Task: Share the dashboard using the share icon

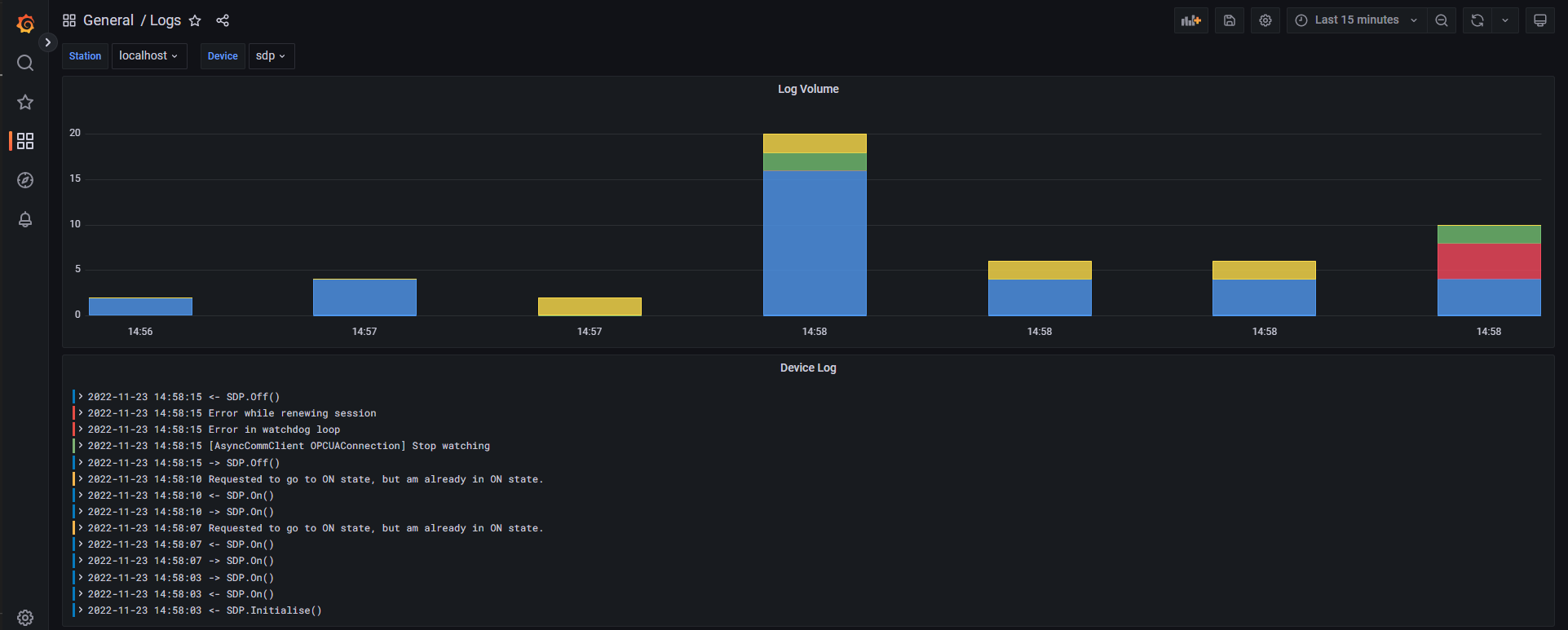Action: pyautogui.click(x=223, y=20)
